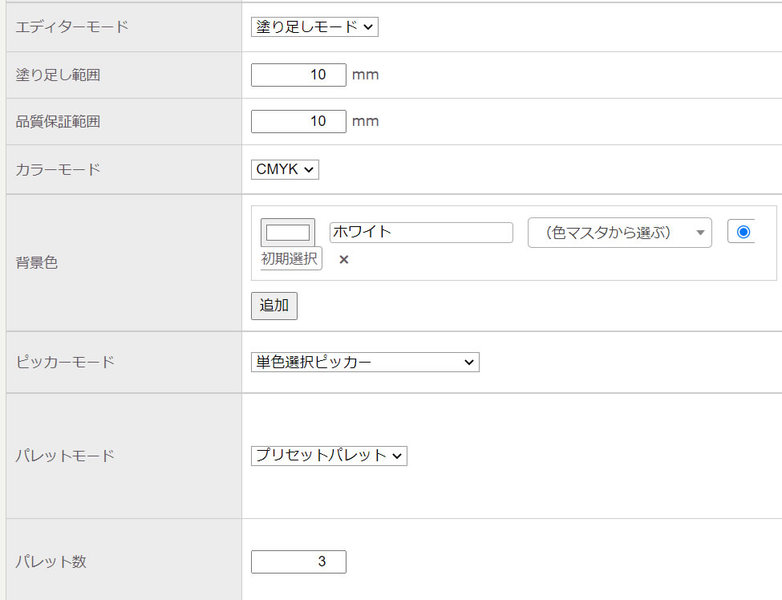
Task: Click the ホワイト color name field
Action: click(x=420, y=232)
